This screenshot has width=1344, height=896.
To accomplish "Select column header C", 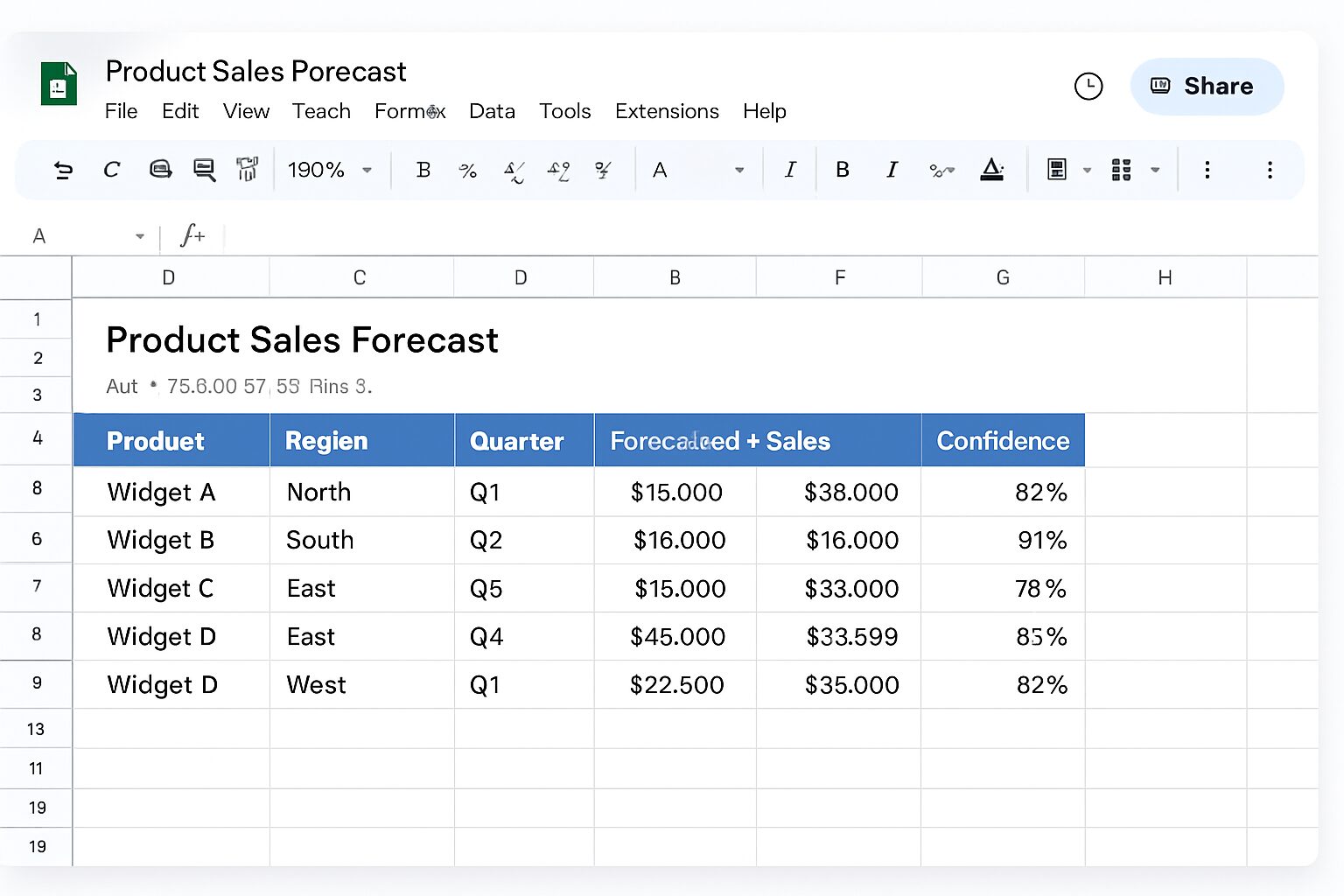I will pos(360,277).
